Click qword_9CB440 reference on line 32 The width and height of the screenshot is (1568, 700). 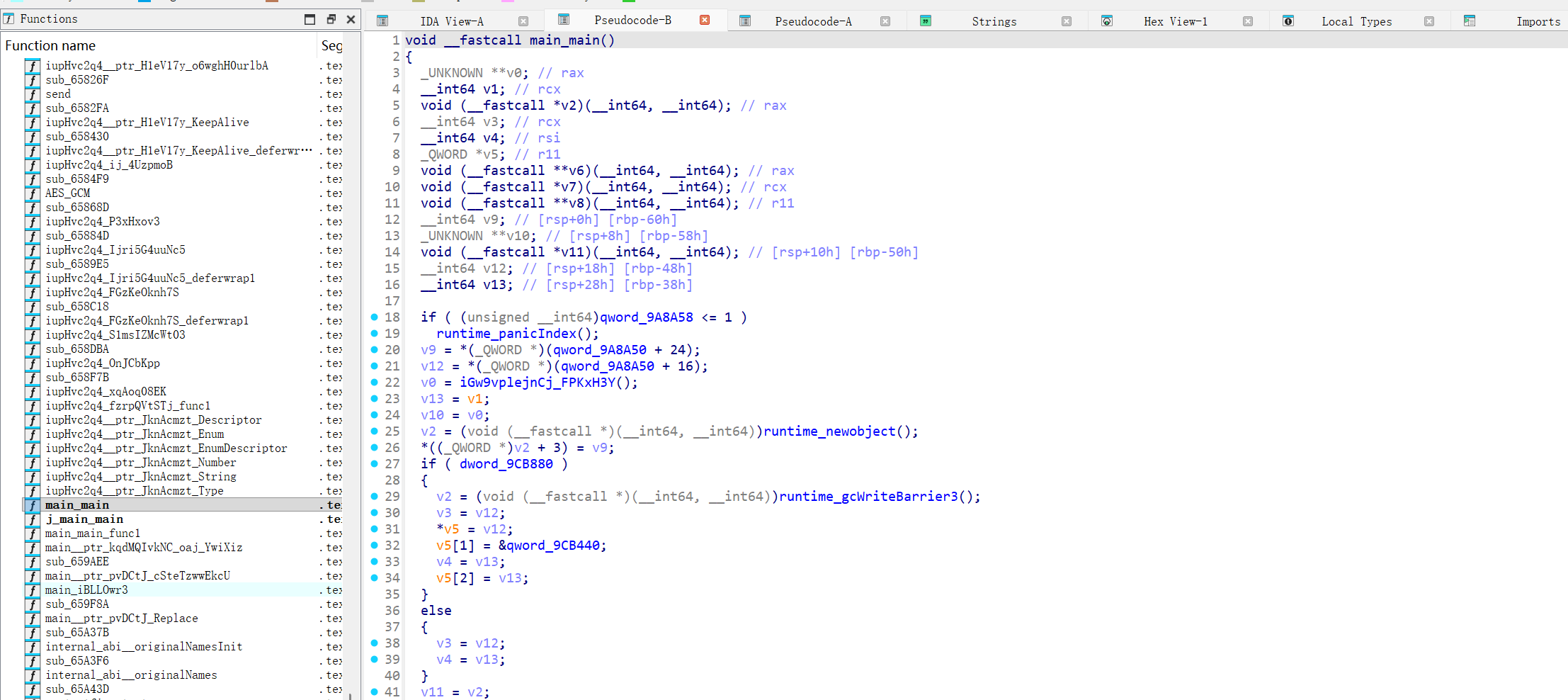click(x=553, y=546)
